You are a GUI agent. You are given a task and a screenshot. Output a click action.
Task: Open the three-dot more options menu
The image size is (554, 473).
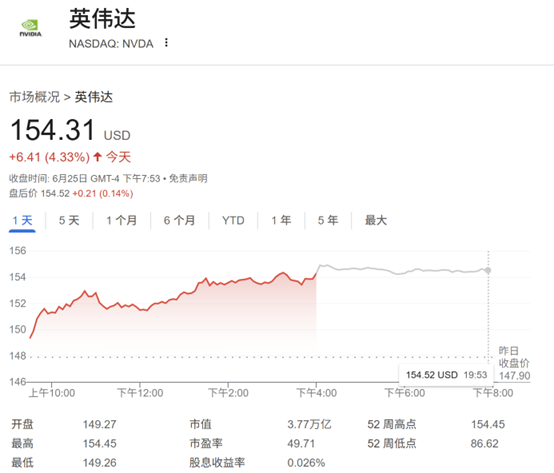pyautogui.click(x=166, y=43)
